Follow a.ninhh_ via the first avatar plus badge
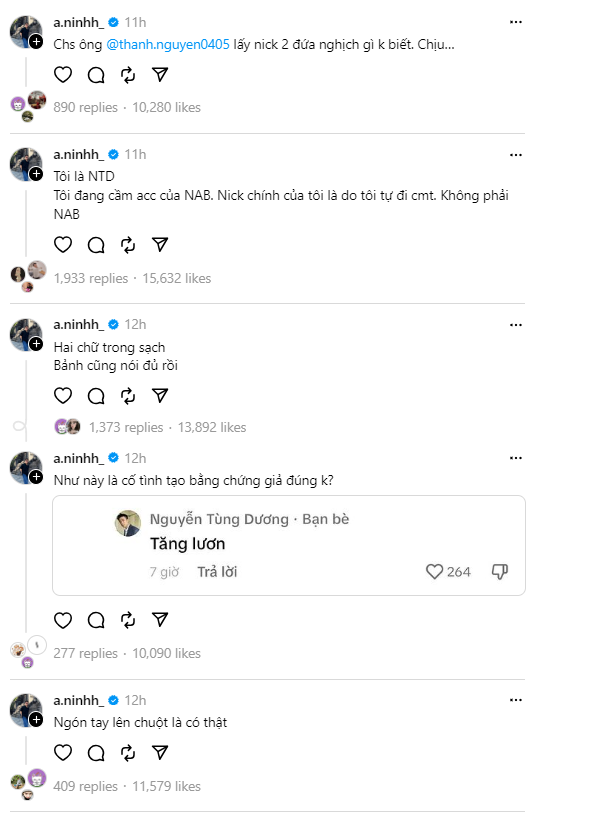612x813 pixels. (x=36, y=42)
